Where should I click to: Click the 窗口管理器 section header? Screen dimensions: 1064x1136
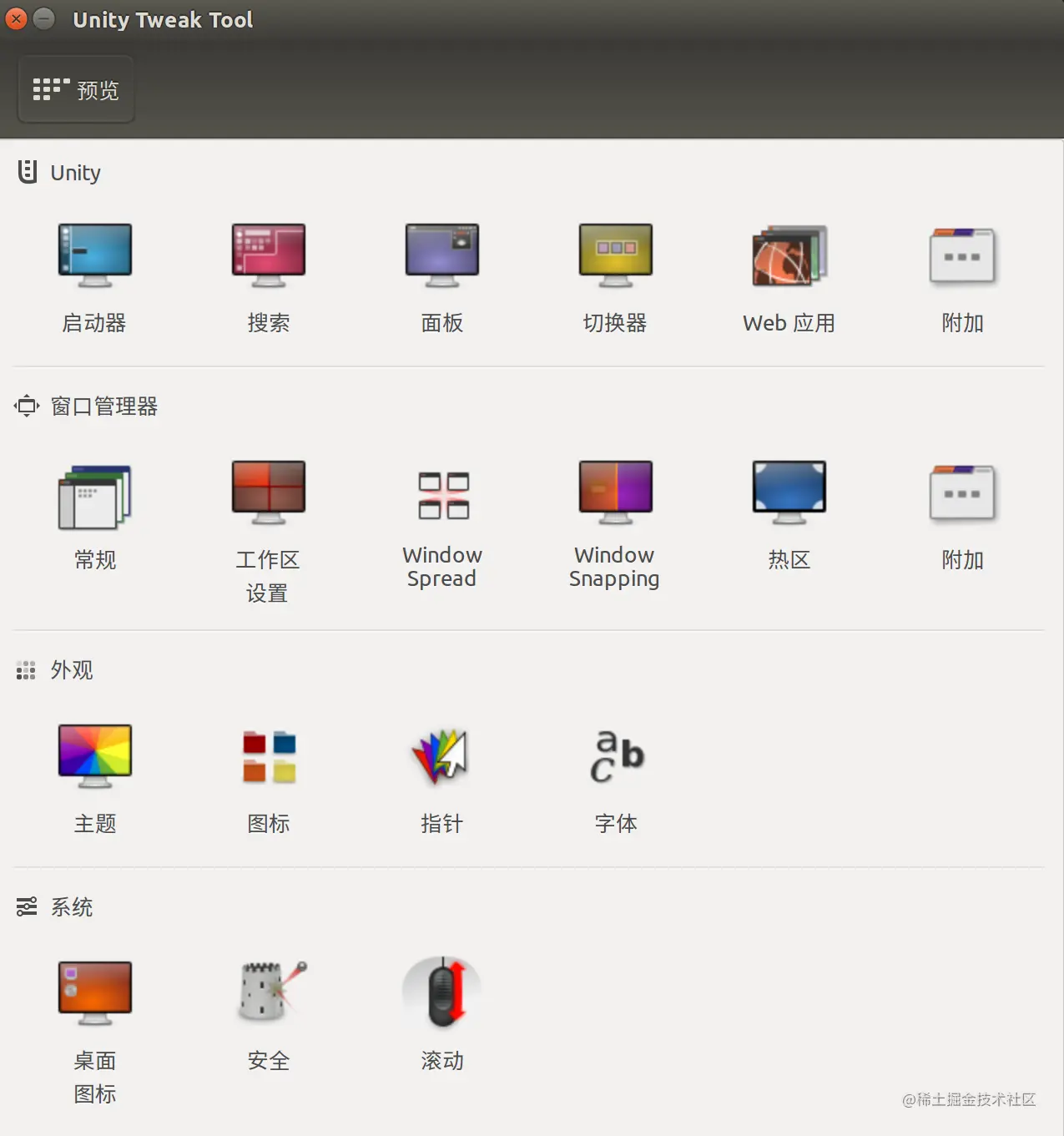pos(86,406)
